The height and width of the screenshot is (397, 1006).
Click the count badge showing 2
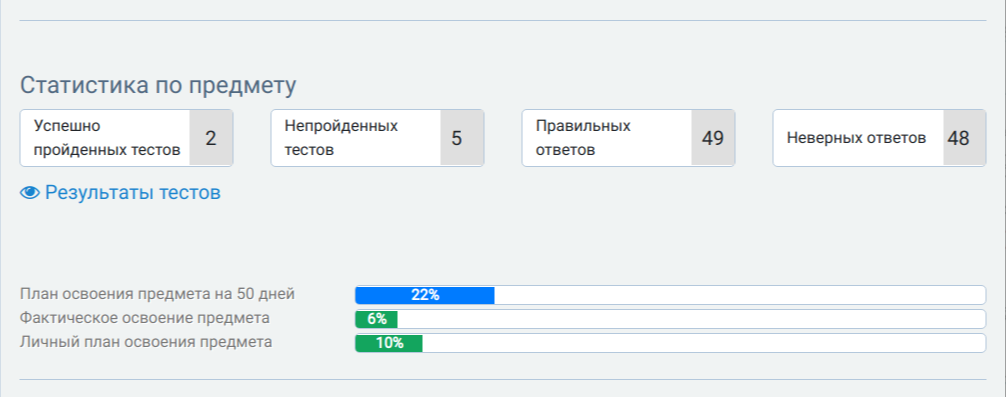[x=211, y=138]
